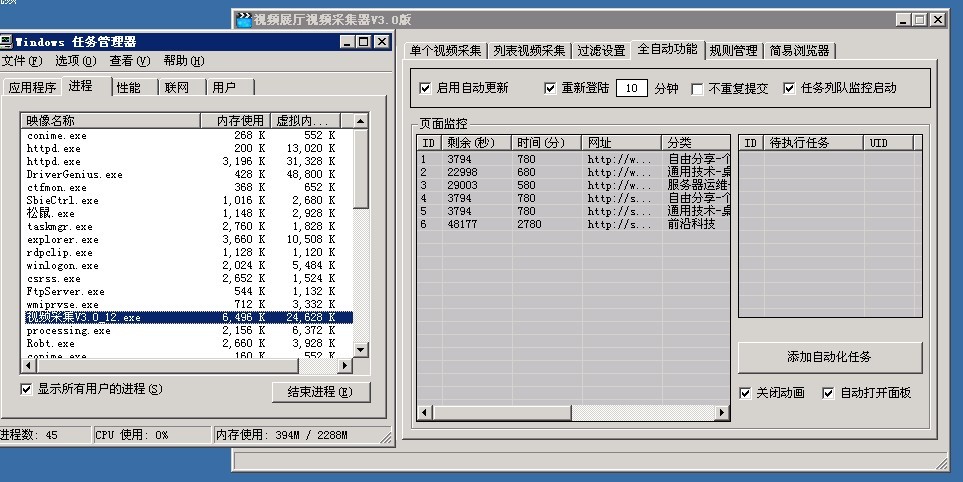This screenshot has height=482, width=963.
Task: Select Robt.exe process row
Action: coord(189,343)
